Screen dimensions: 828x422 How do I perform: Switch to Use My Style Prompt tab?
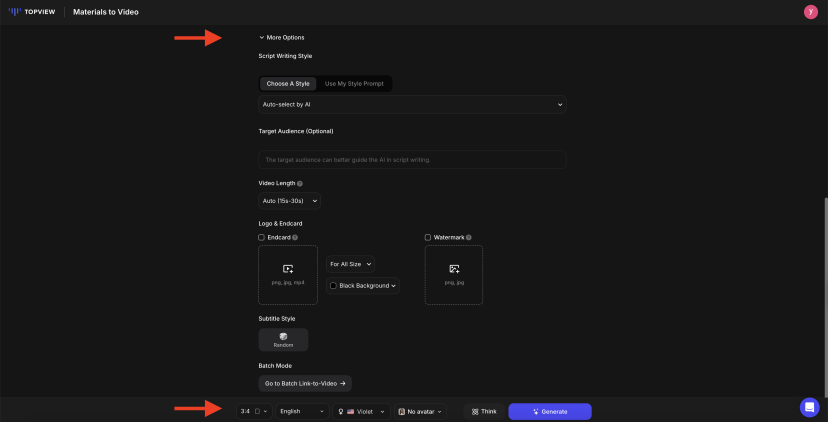coord(354,84)
